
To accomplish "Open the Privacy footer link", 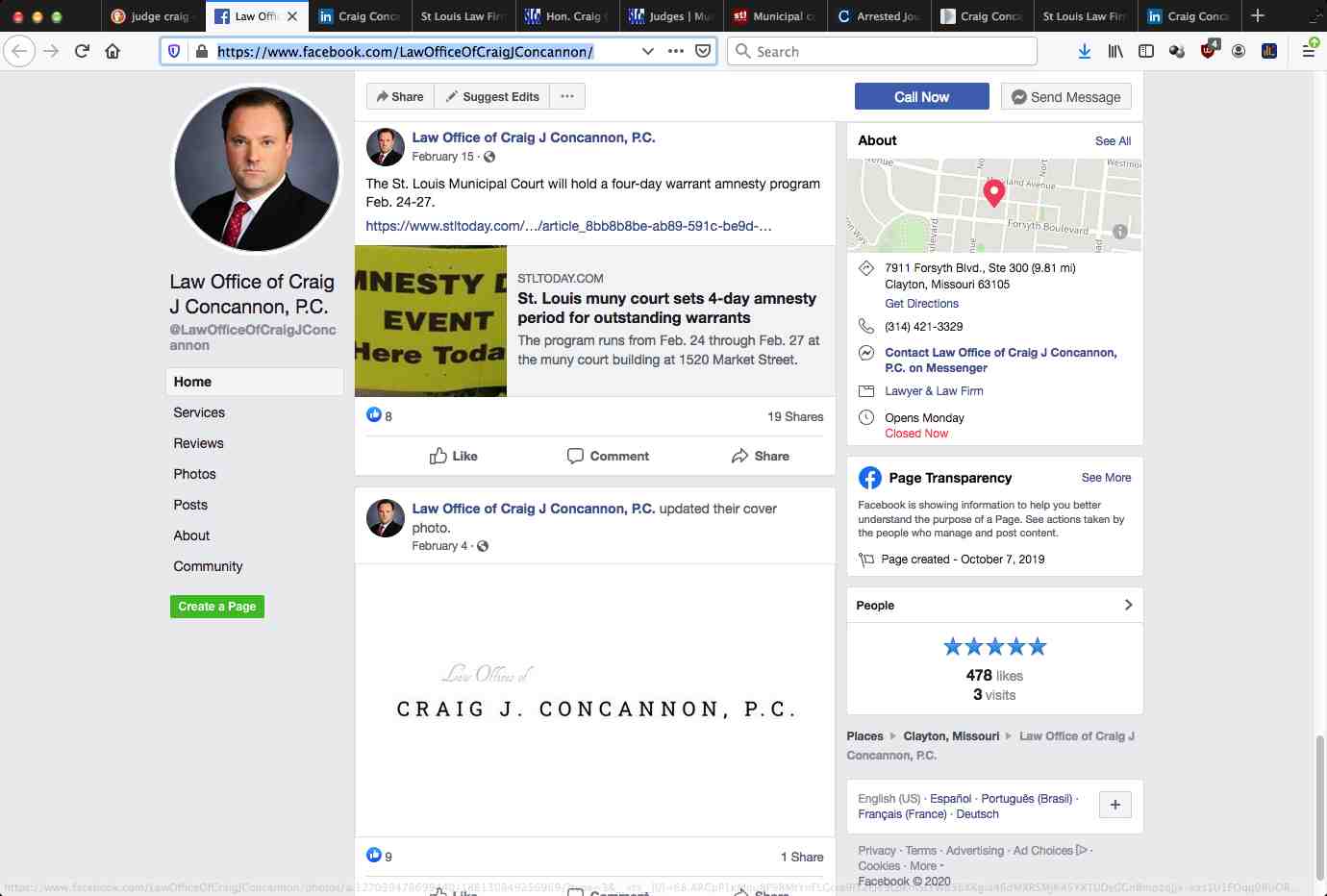I will [876, 850].
